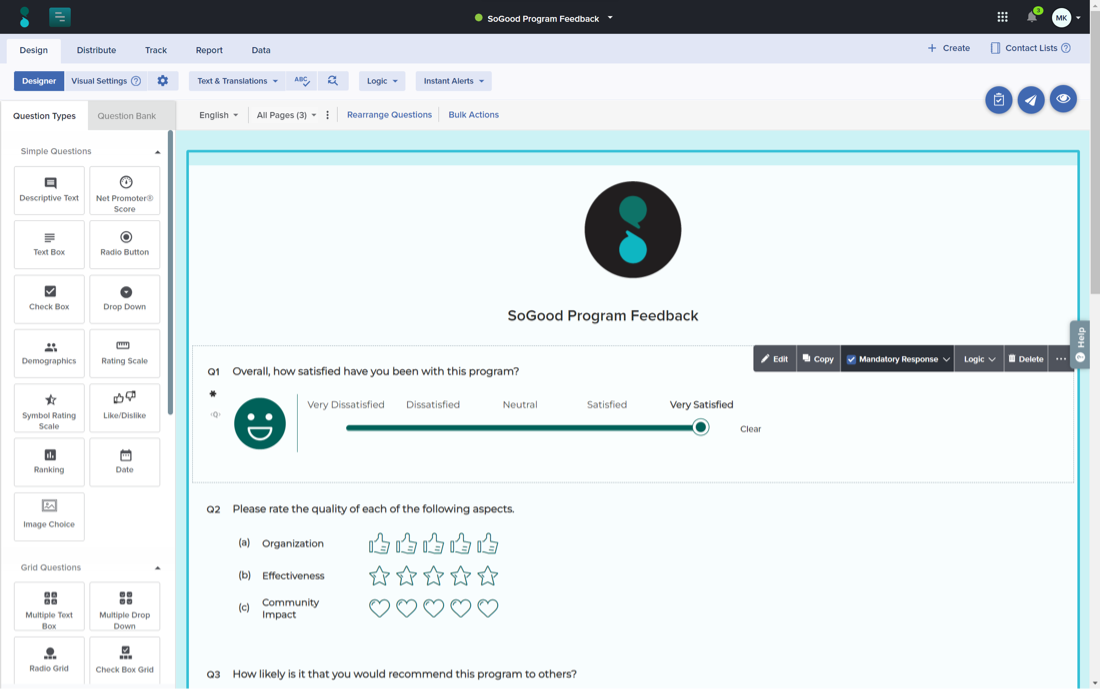Switch to the Question Bank tab
This screenshot has width=1100, height=693.
[x=127, y=116]
